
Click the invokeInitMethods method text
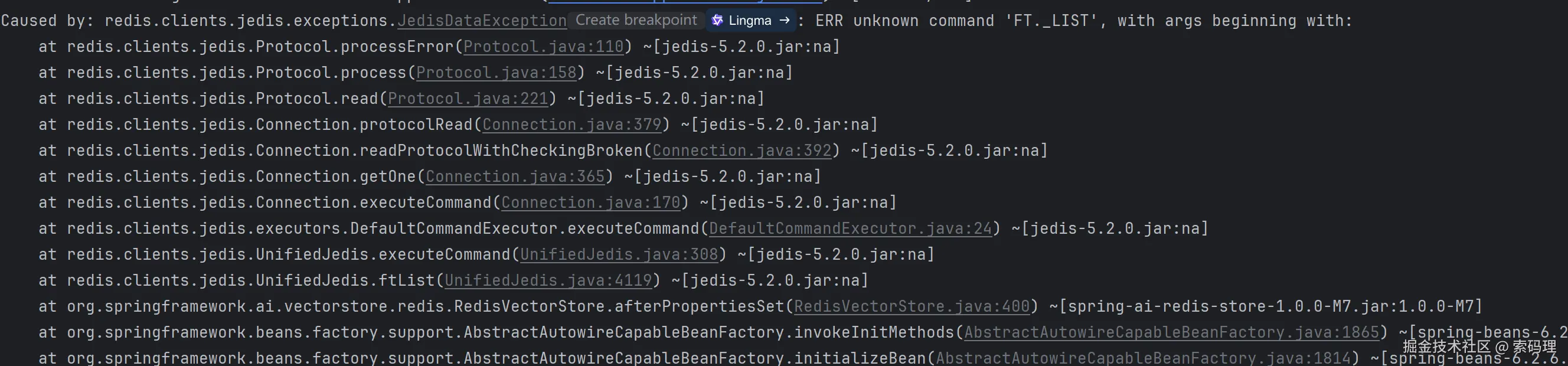(x=874, y=333)
